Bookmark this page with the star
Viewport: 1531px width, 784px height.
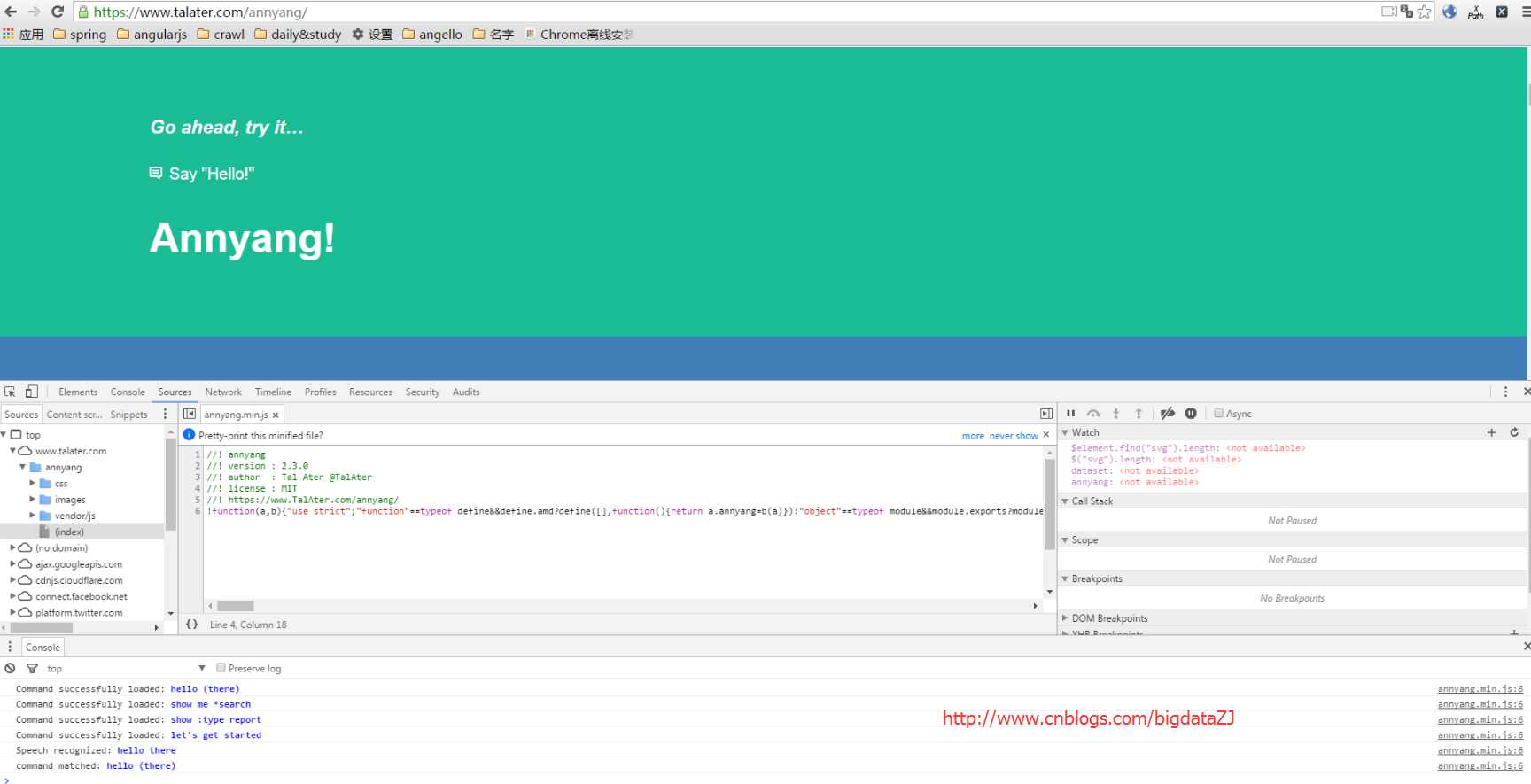[x=1424, y=12]
